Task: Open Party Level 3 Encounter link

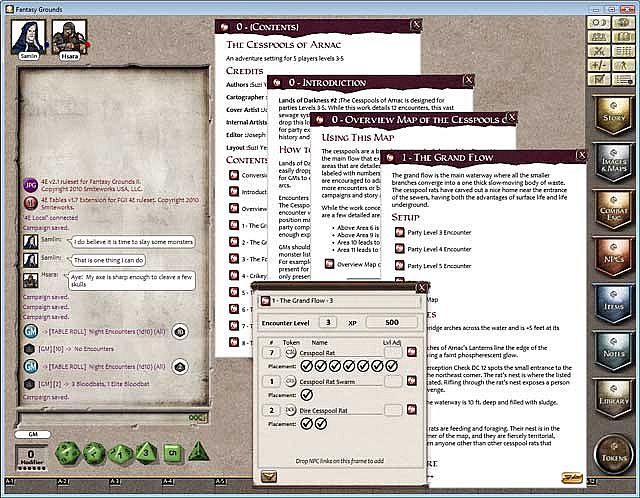Action: tap(433, 232)
